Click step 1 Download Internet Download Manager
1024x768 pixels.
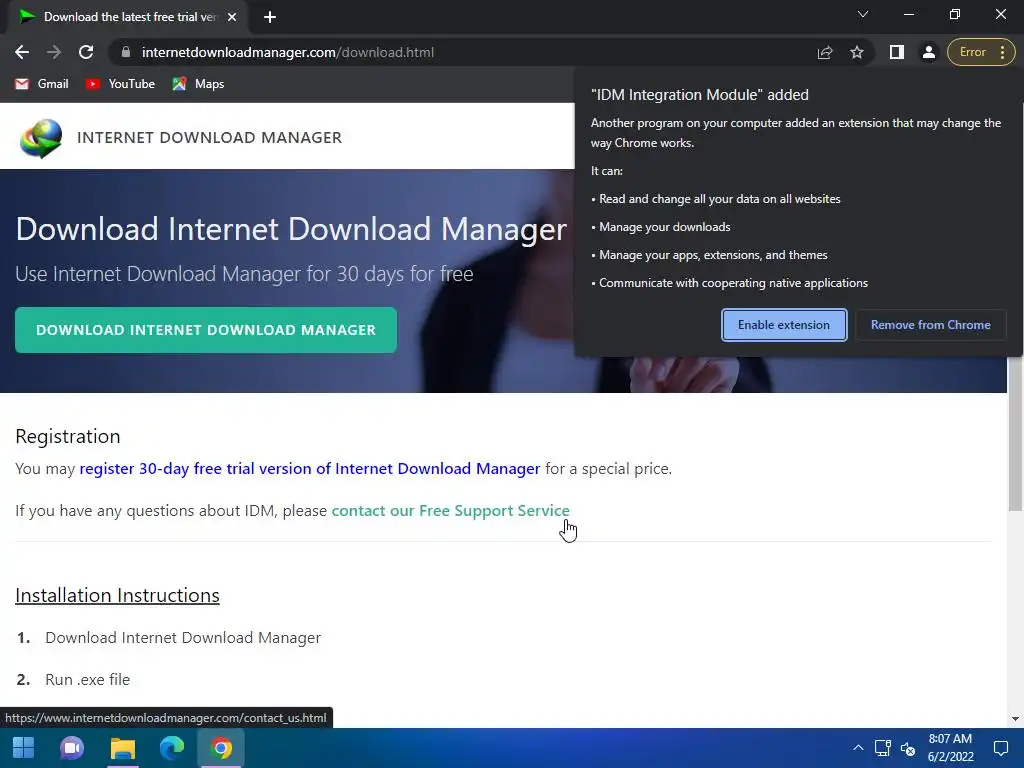183,637
